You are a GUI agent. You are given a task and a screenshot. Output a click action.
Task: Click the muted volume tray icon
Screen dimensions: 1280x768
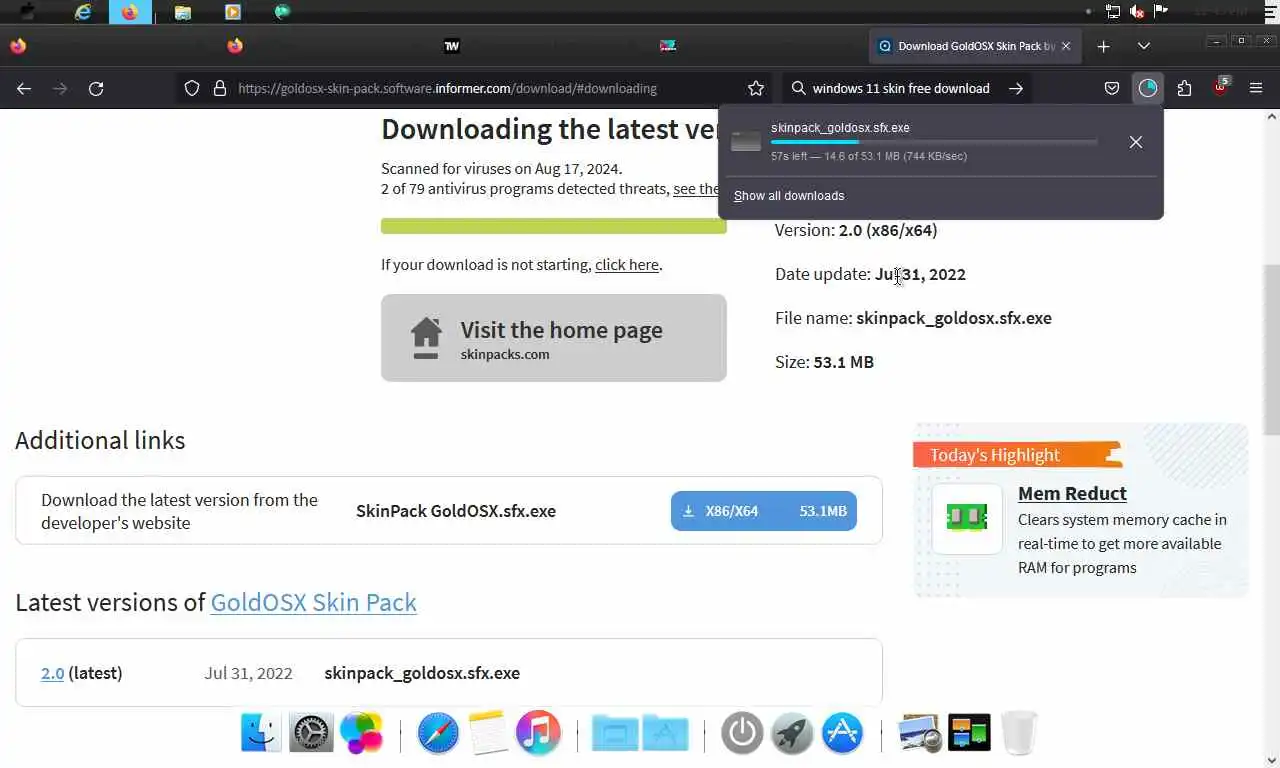(1137, 12)
